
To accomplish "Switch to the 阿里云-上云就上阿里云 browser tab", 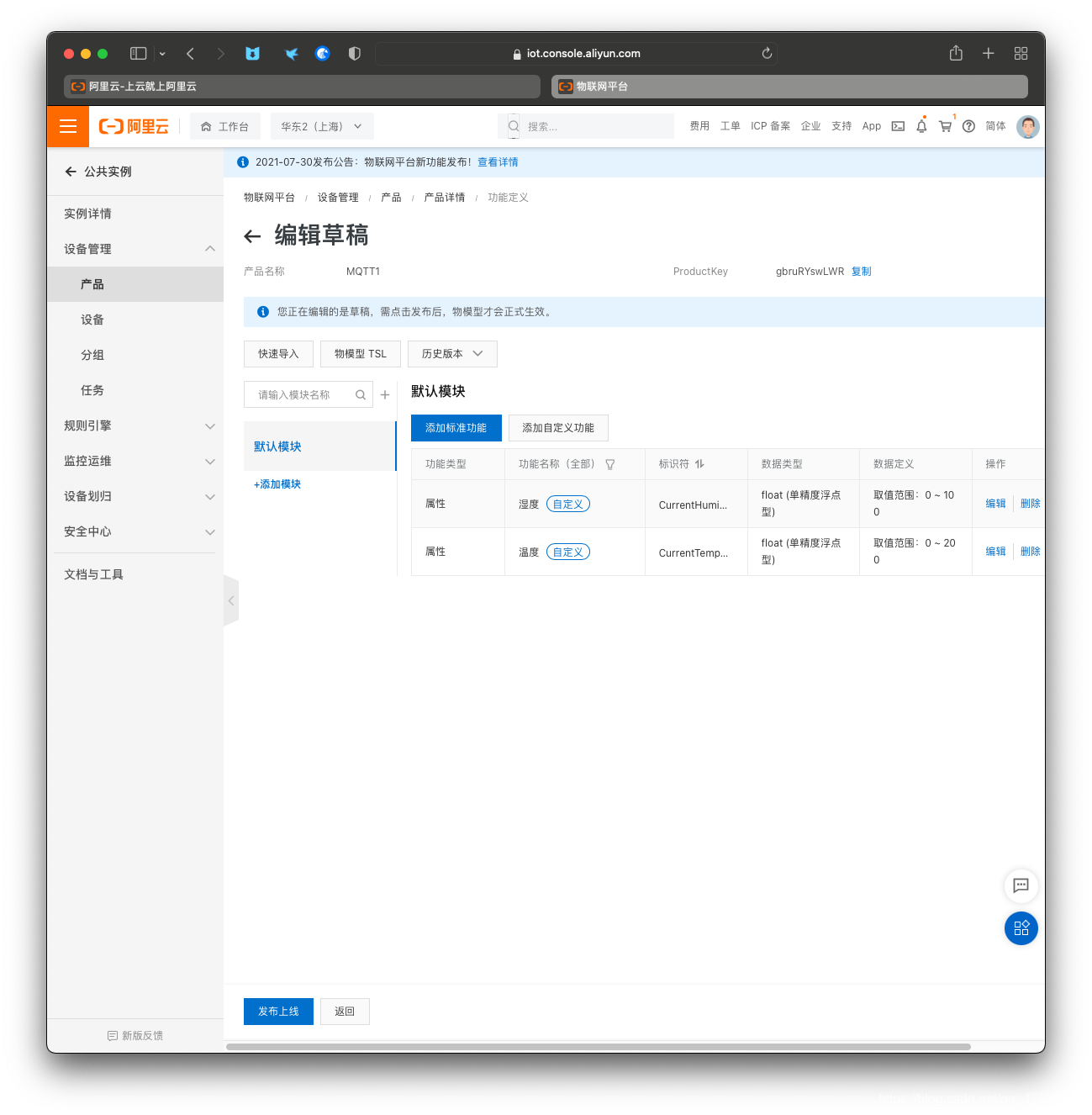I will [301, 87].
